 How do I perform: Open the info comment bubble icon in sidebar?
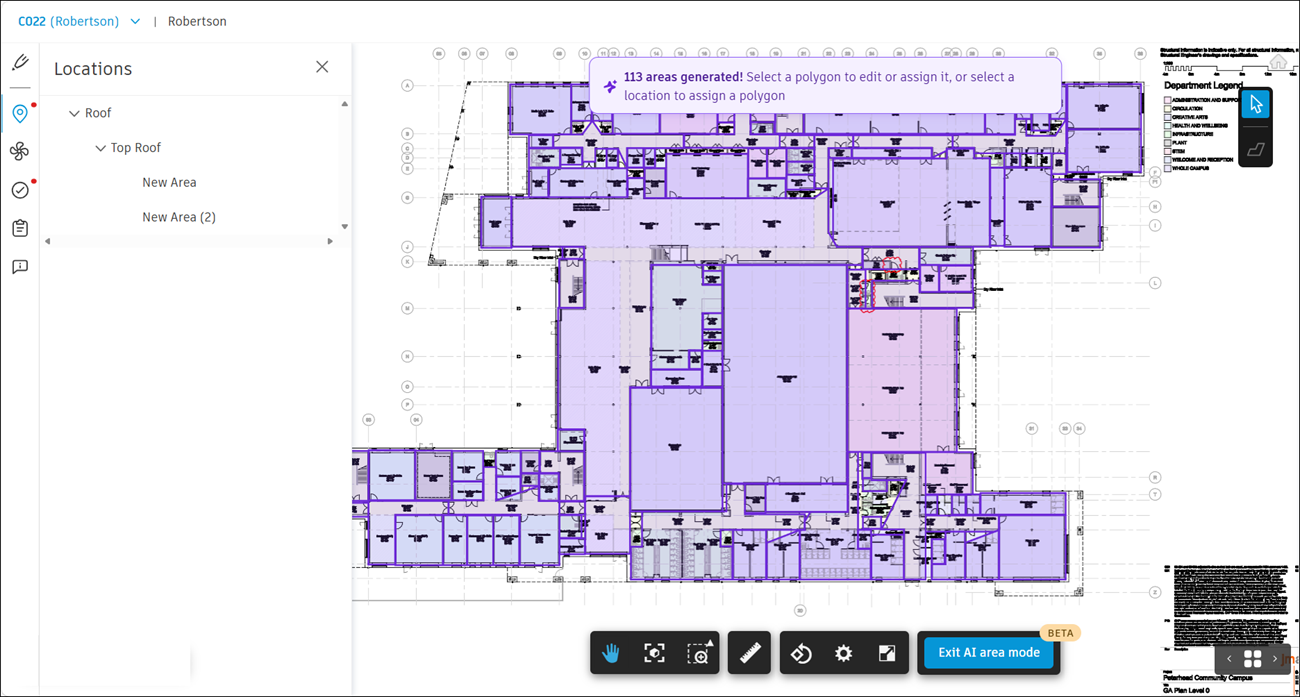pyautogui.click(x=20, y=267)
